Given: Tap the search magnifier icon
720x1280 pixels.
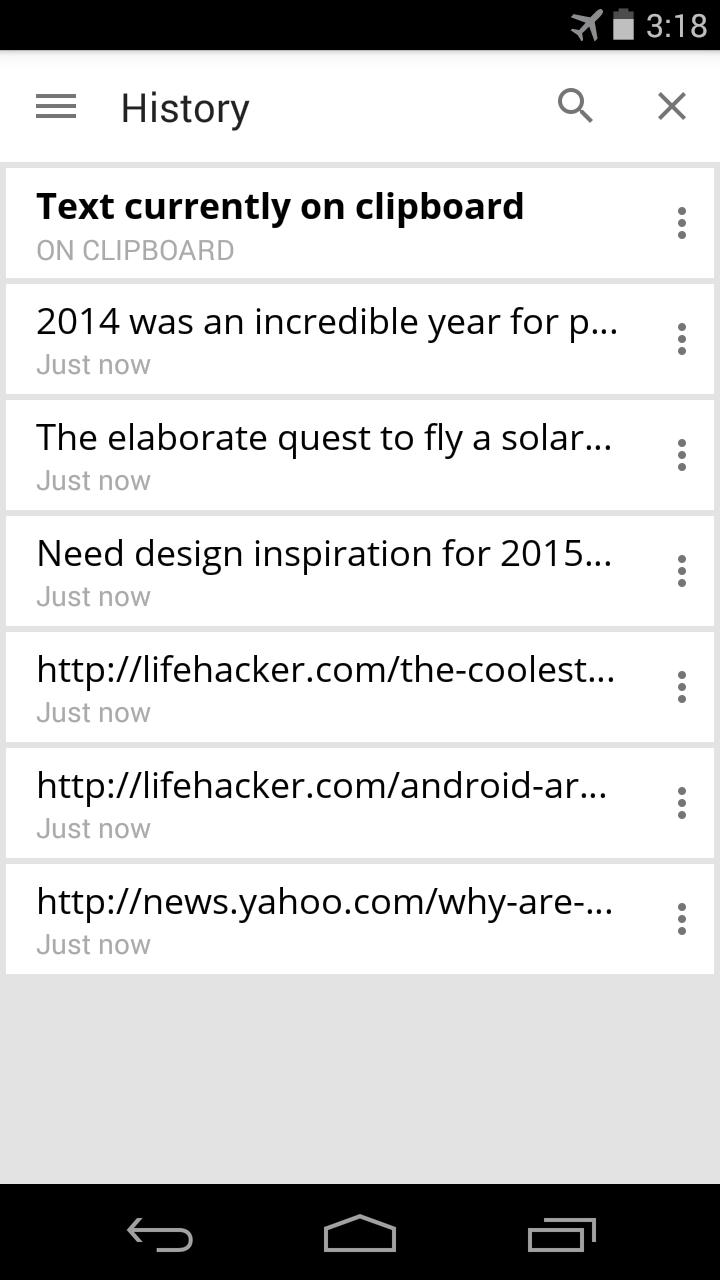Looking at the screenshot, I should coord(575,106).
